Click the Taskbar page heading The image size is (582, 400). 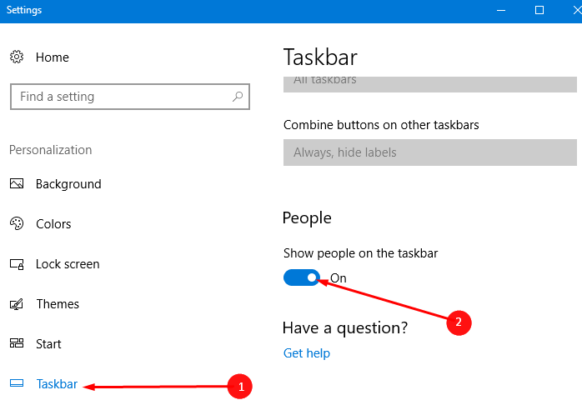pos(320,57)
